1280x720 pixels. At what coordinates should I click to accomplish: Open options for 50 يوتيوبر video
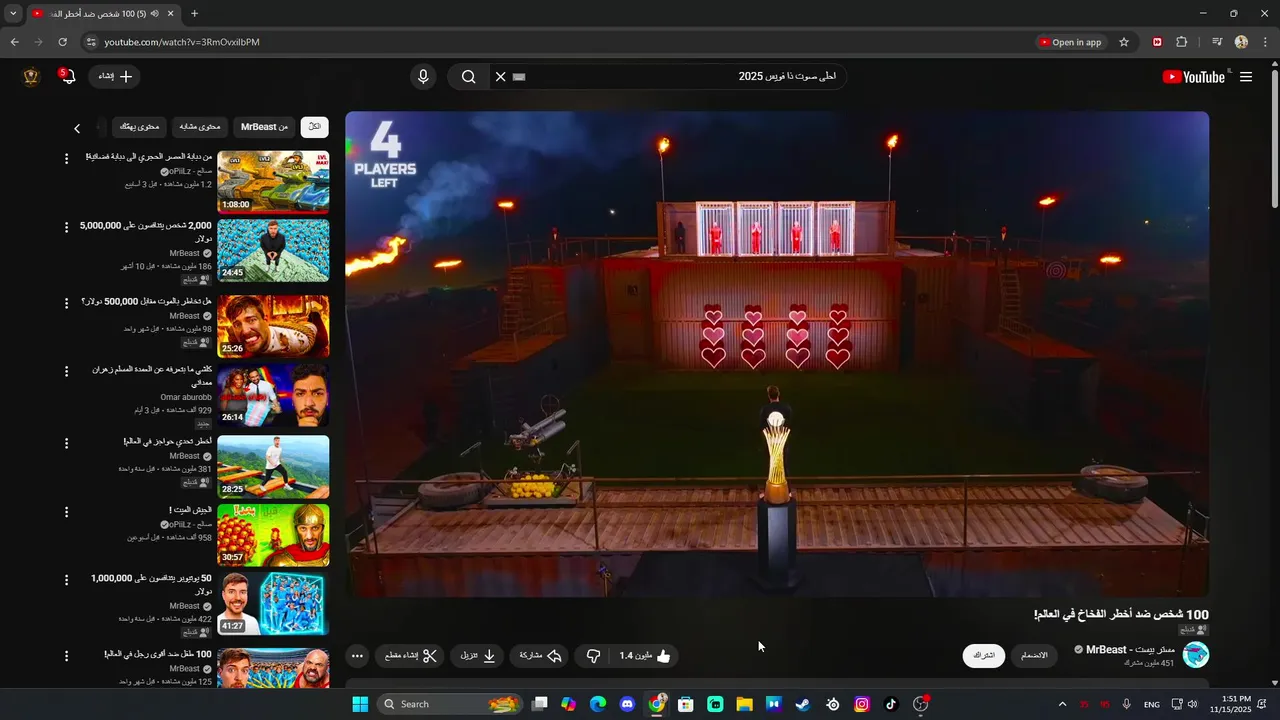67,580
